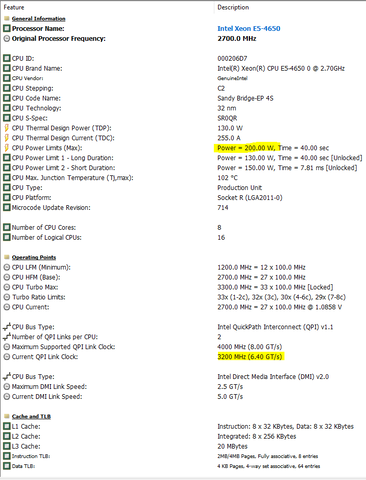Click the lightning icon for Thermal Design Power

7,128
